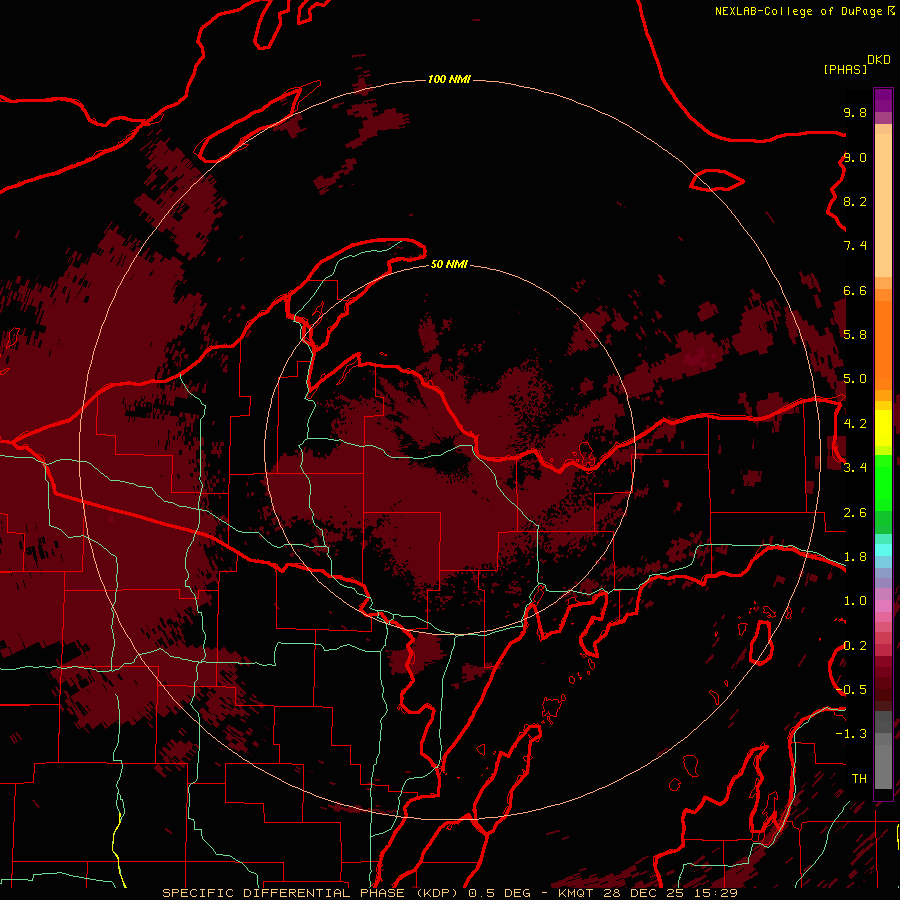Click the 6.6 scale value
Image resolution: width=900 pixels, height=900 pixels.
click(x=855, y=290)
